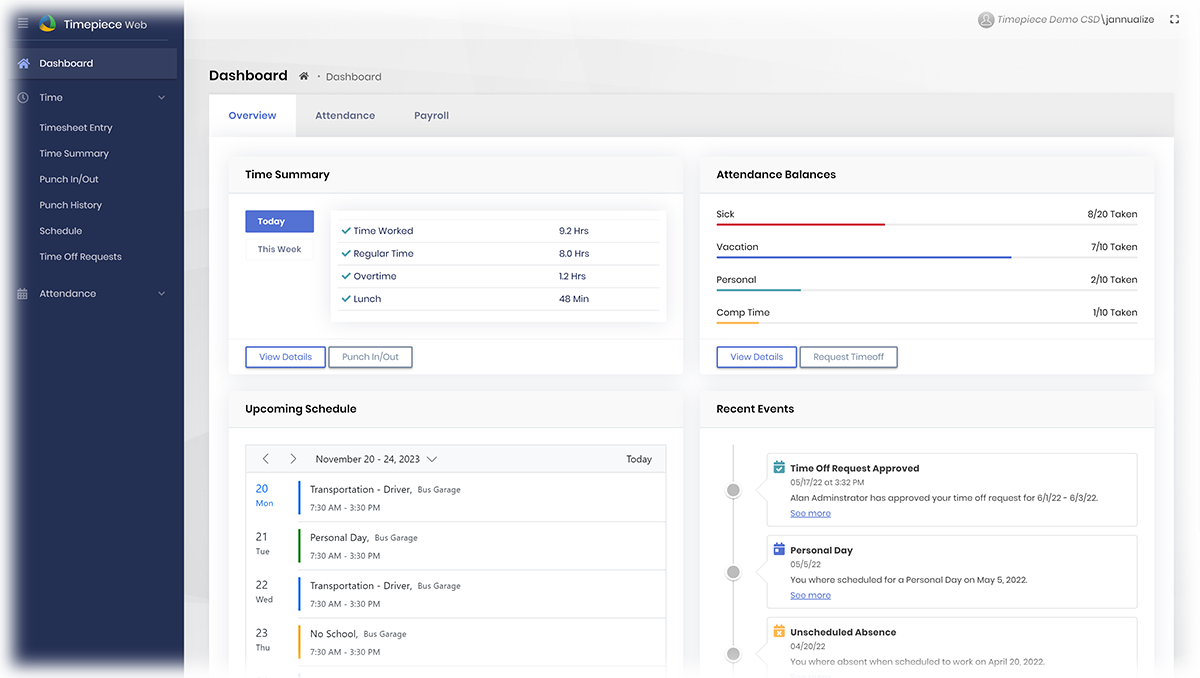
Task: Click the hamburger menu icon
Action: 23,24
